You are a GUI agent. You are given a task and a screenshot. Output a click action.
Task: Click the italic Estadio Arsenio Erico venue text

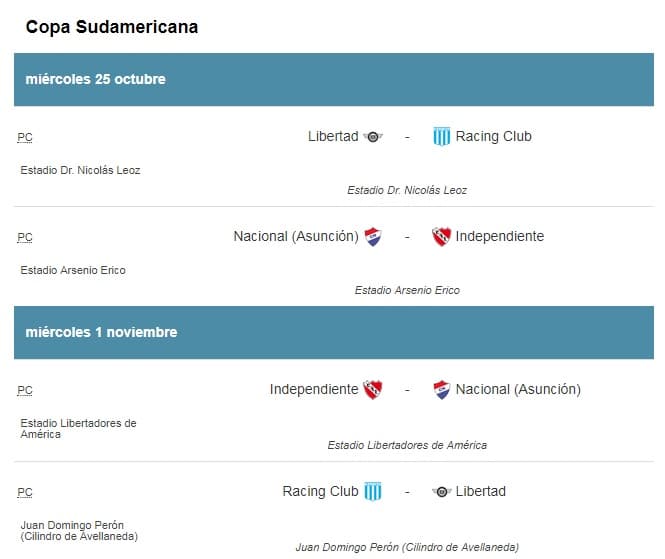click(x=407, y=290)
